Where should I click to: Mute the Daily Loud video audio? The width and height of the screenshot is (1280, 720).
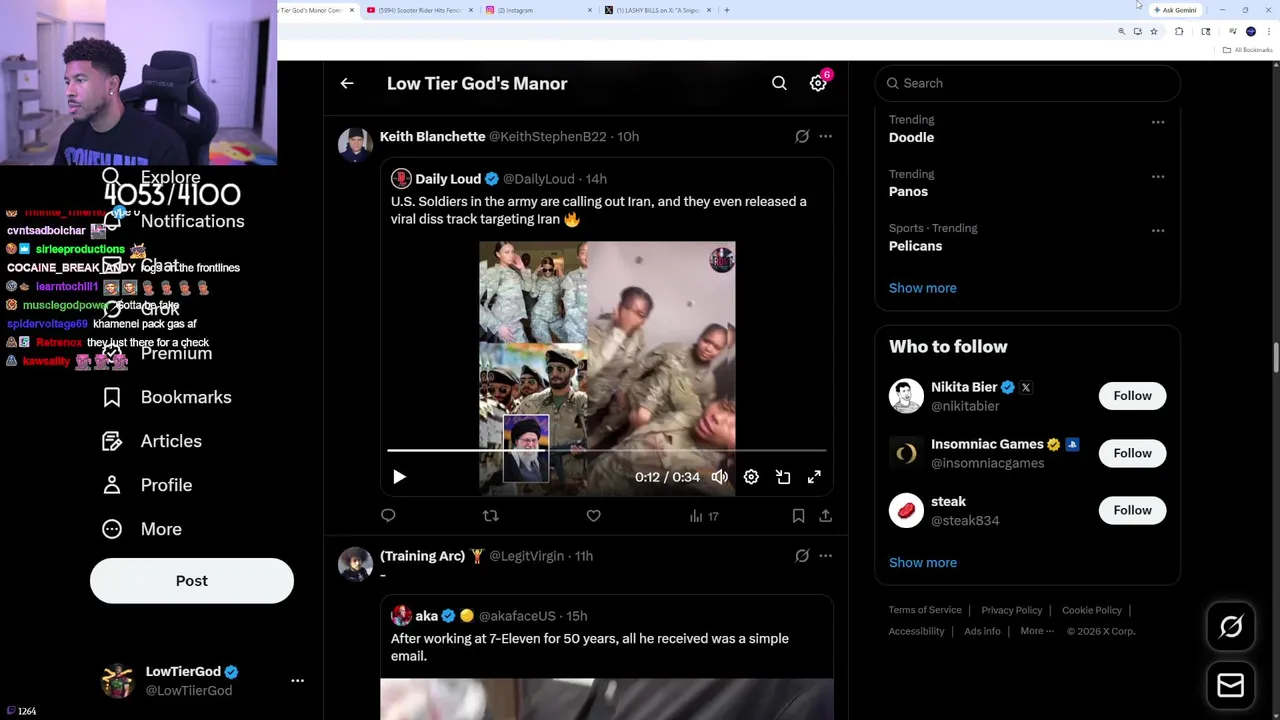coord(720,477)
